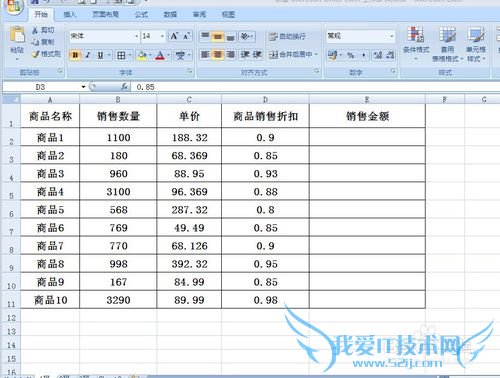The width and height of the screenshot is (500, 378).
Task: Open the borders dropdown arrow
Action: (x=130, y=55)
